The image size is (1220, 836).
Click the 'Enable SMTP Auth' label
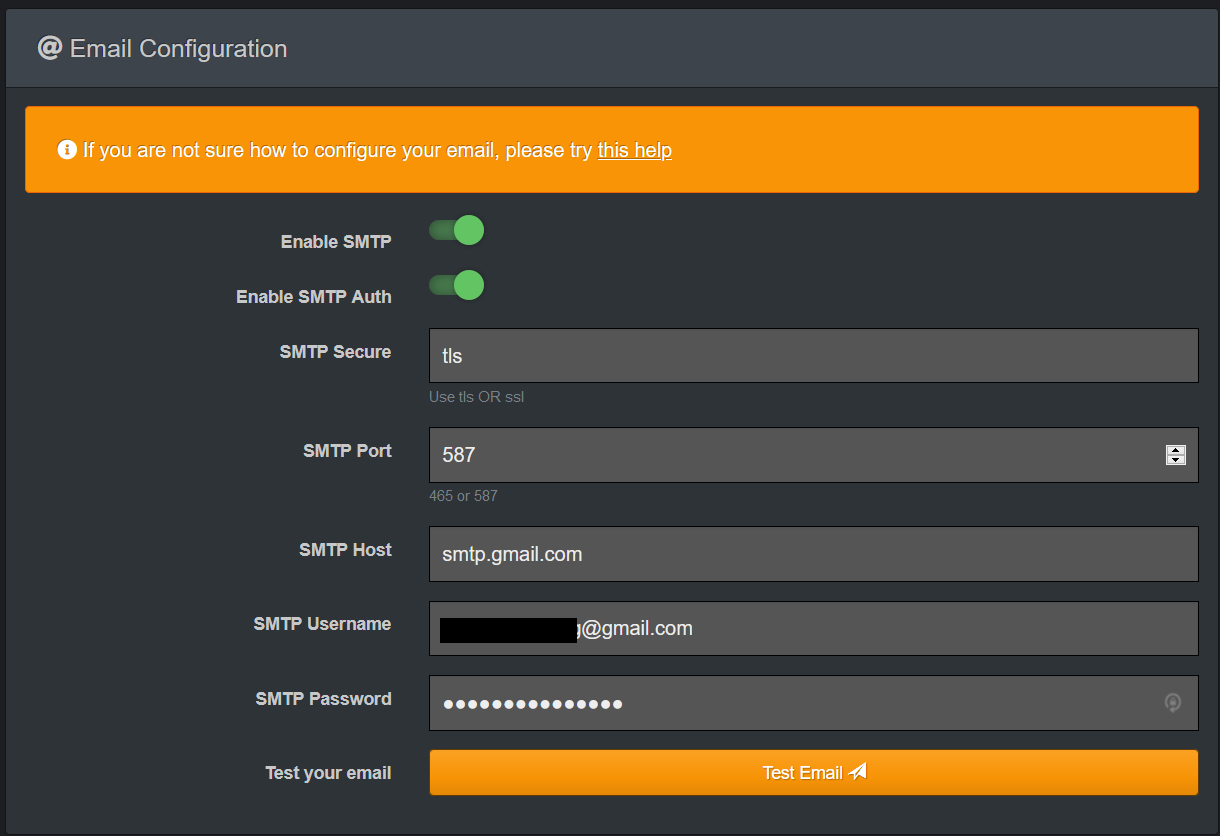tap(314, 297)
